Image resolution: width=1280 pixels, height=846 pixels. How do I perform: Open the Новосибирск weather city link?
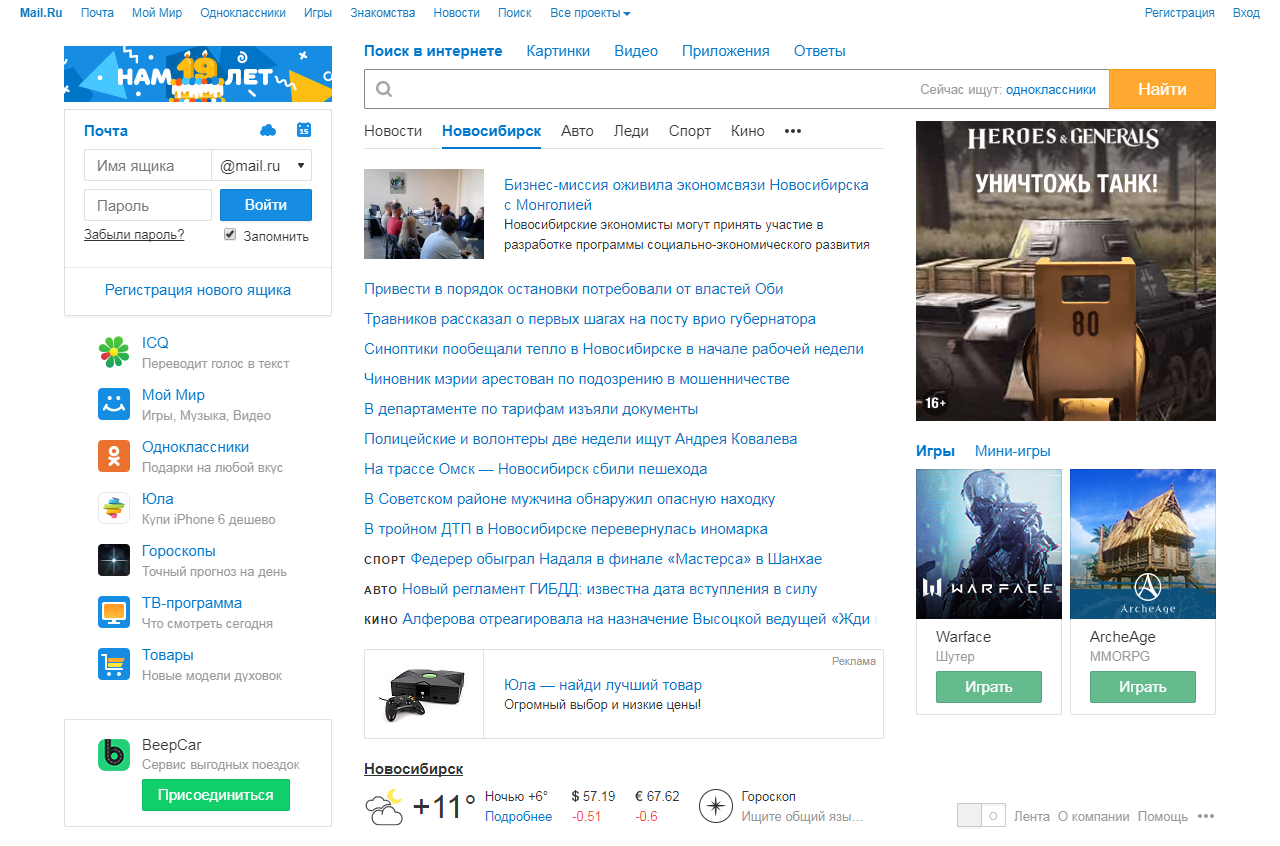[413, 769]
